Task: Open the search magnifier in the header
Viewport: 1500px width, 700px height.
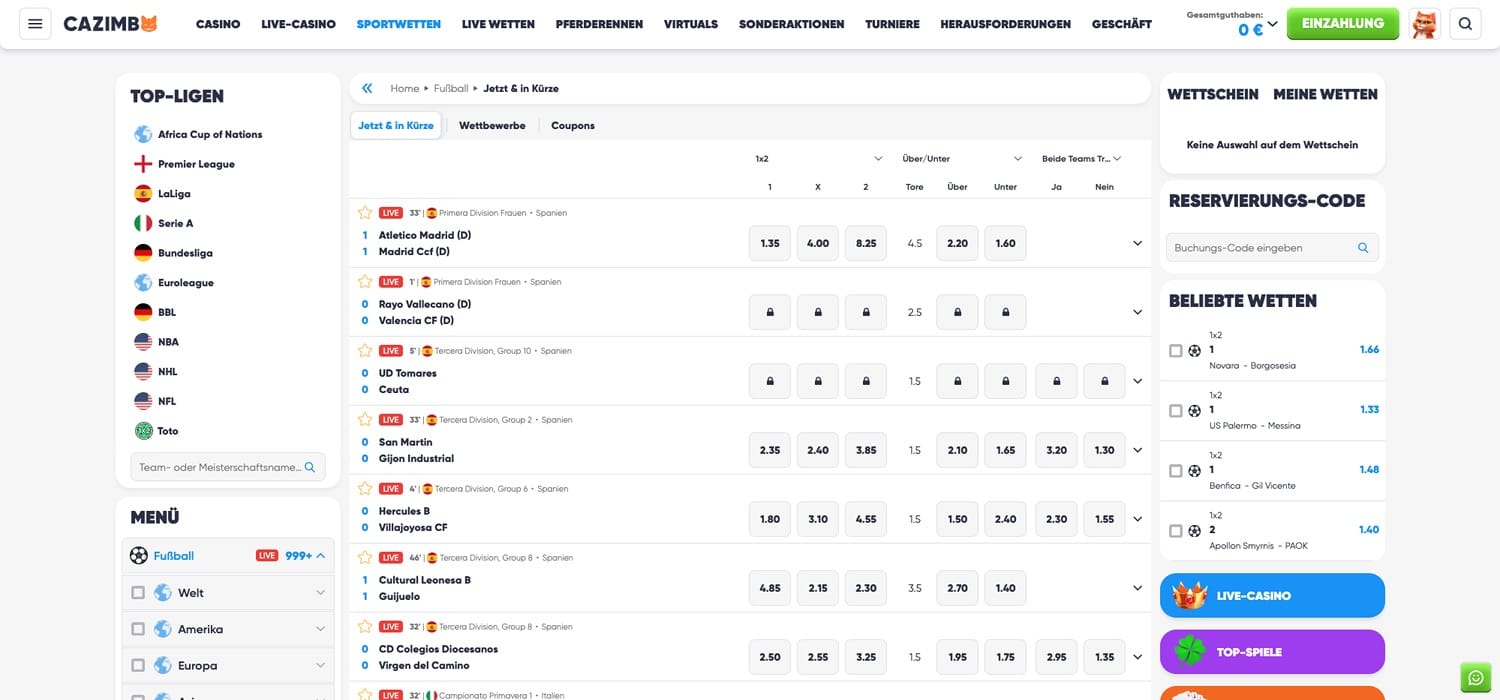Action: 1465,24
